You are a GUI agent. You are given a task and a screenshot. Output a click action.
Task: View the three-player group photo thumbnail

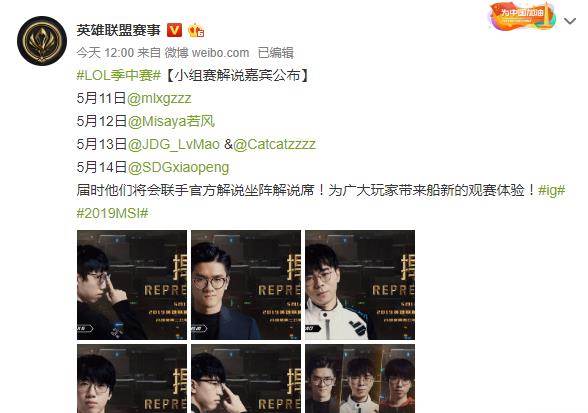click(x=360, y=378)
